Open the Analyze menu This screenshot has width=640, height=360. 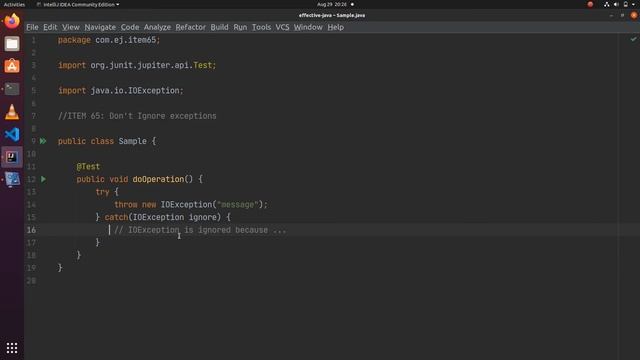(x=157, y=27)
